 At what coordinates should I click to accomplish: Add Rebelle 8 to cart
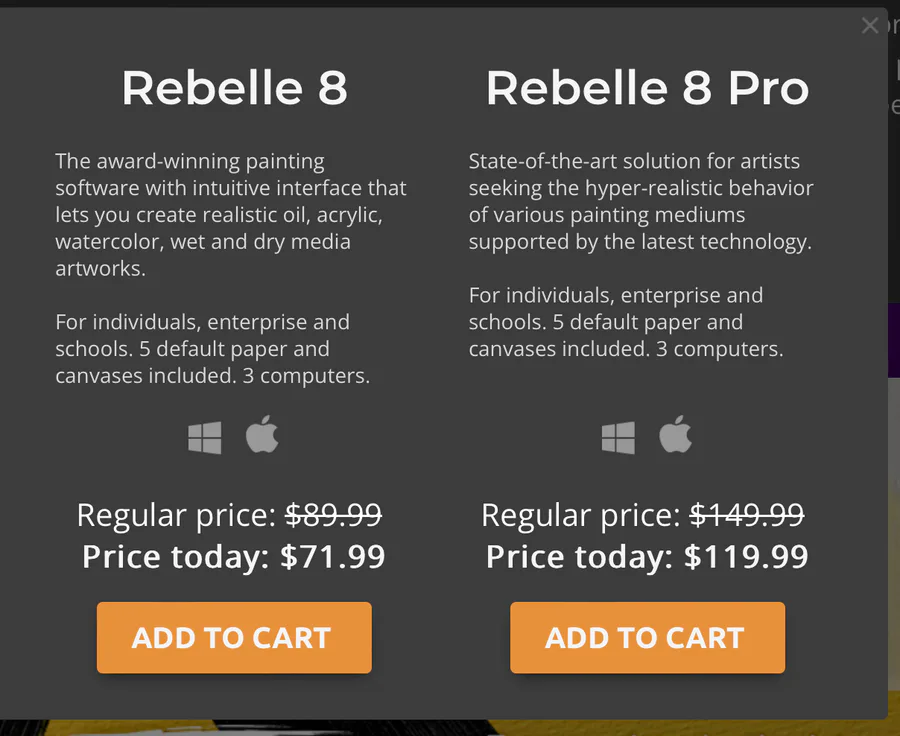(x=234, y=638)
